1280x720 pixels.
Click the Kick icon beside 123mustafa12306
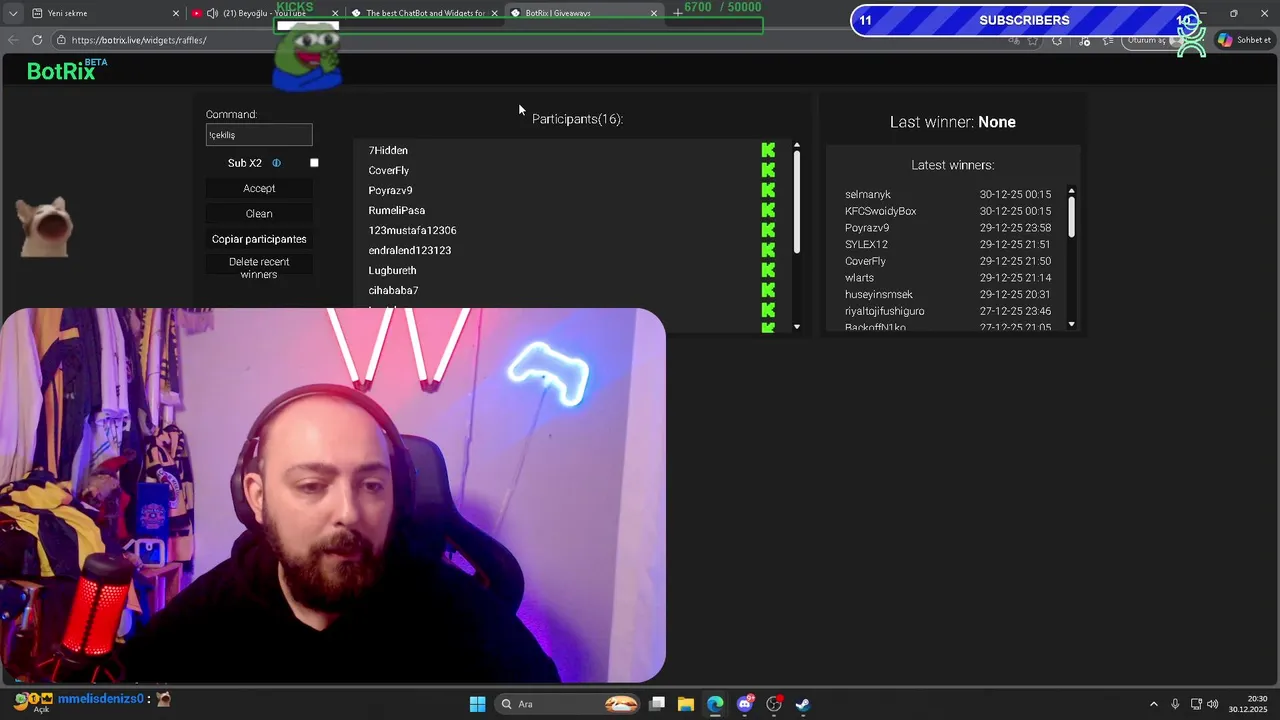point(768,230)
